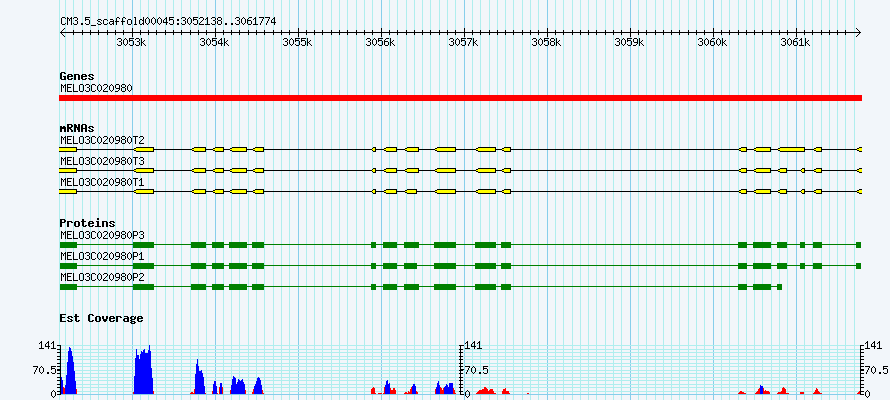This screenshot has width=890, height=400.
Task: Select the 3060k ruler tick label
Action: [x=713, y=43]
